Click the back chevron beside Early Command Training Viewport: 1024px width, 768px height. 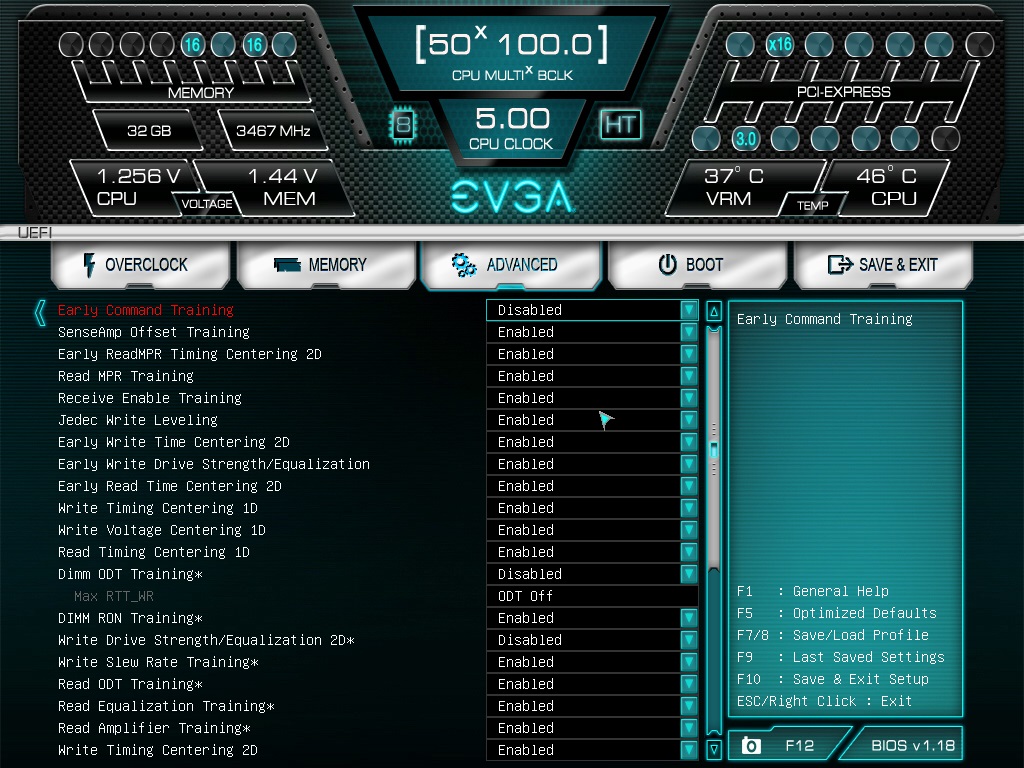click(40, 312)
